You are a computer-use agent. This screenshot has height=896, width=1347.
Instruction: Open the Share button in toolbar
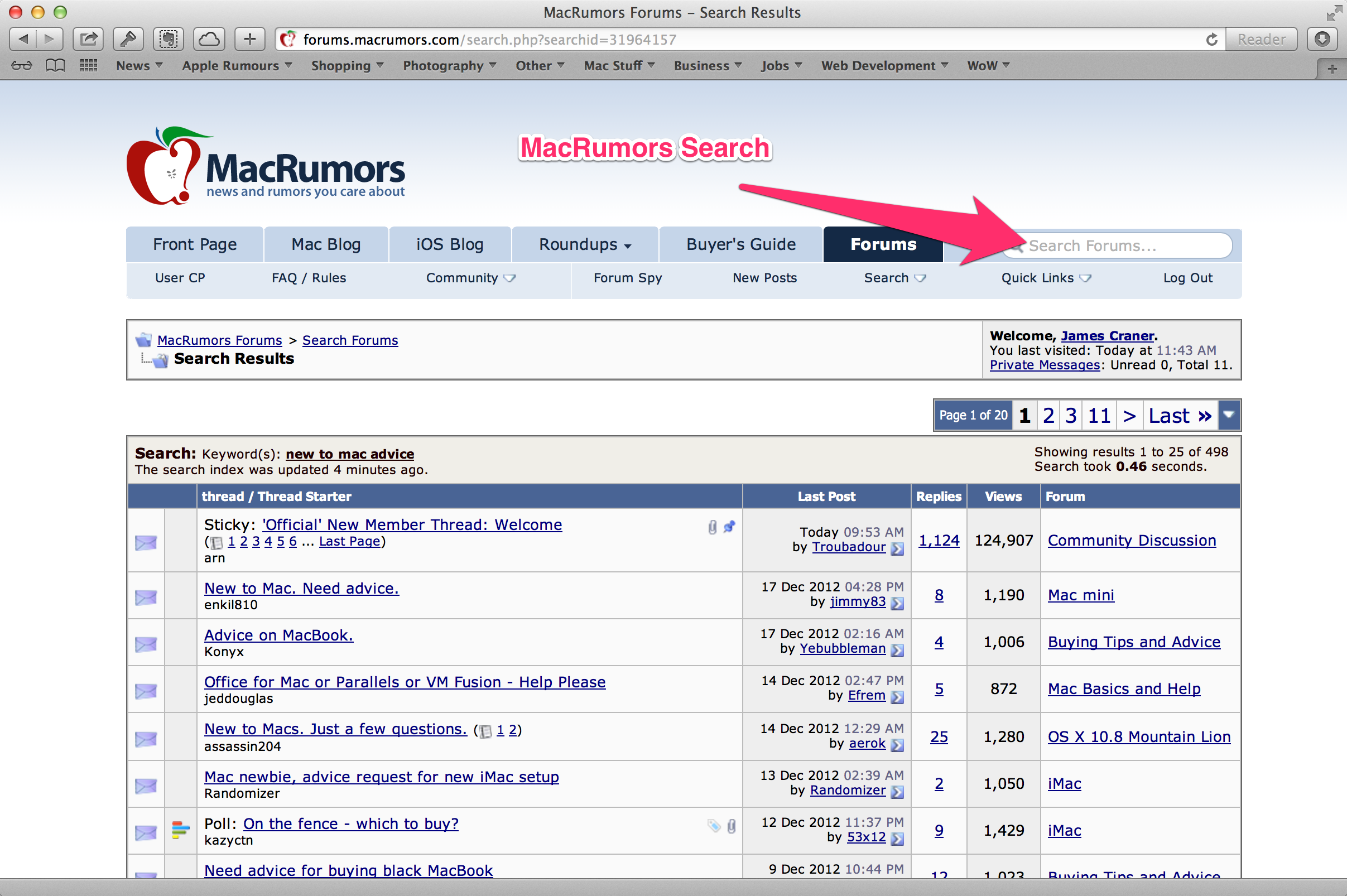(88, 39)
